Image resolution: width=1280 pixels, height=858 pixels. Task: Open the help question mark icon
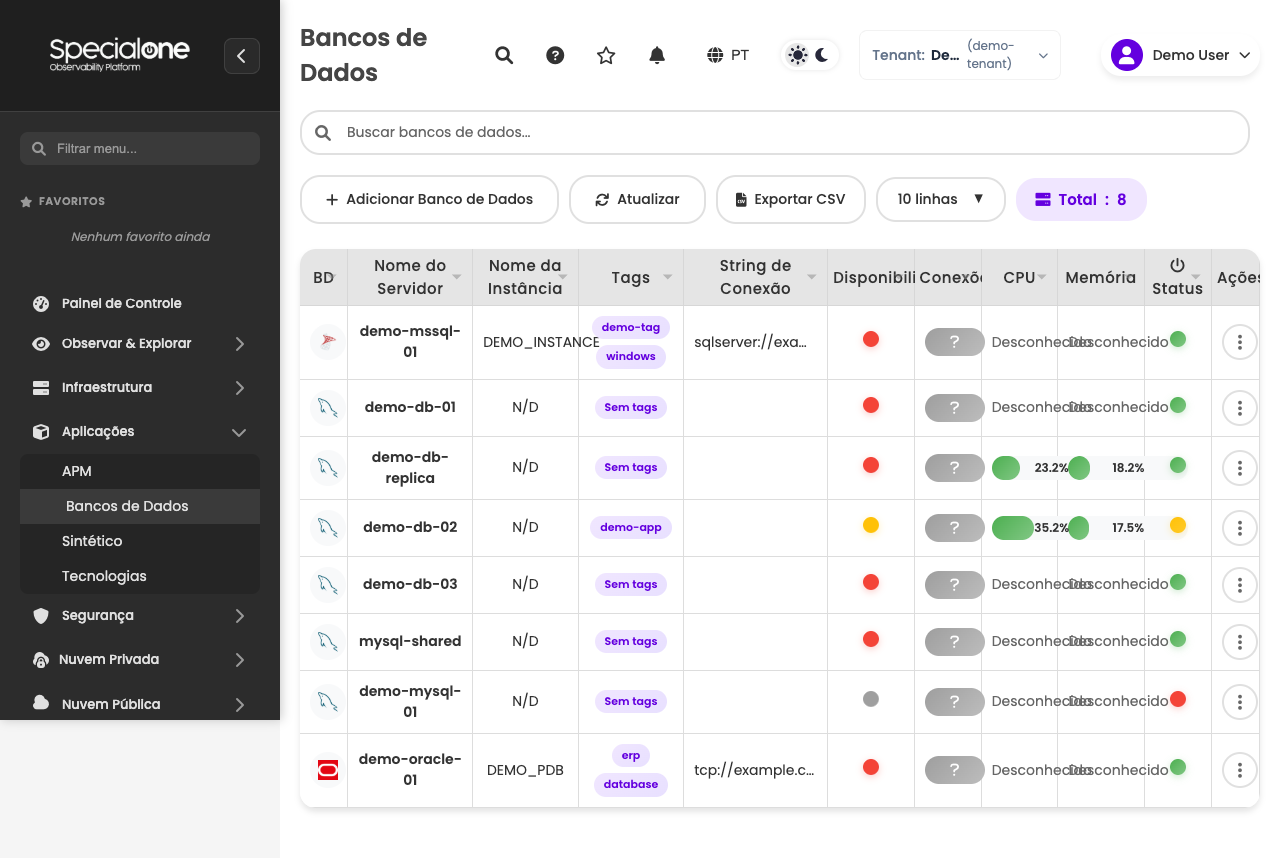[x=555, y=55]
